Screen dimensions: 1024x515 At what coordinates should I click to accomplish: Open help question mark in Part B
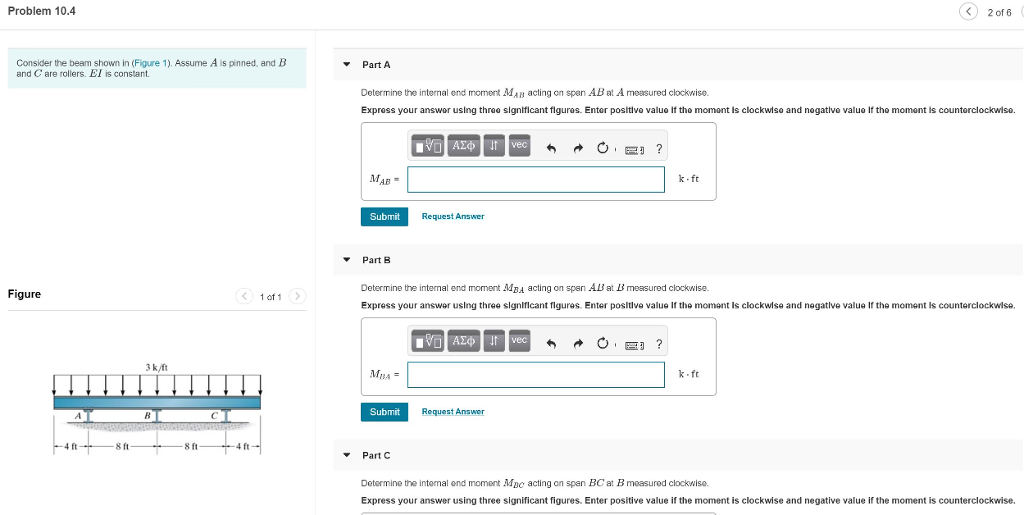click(x=659, y=344)
